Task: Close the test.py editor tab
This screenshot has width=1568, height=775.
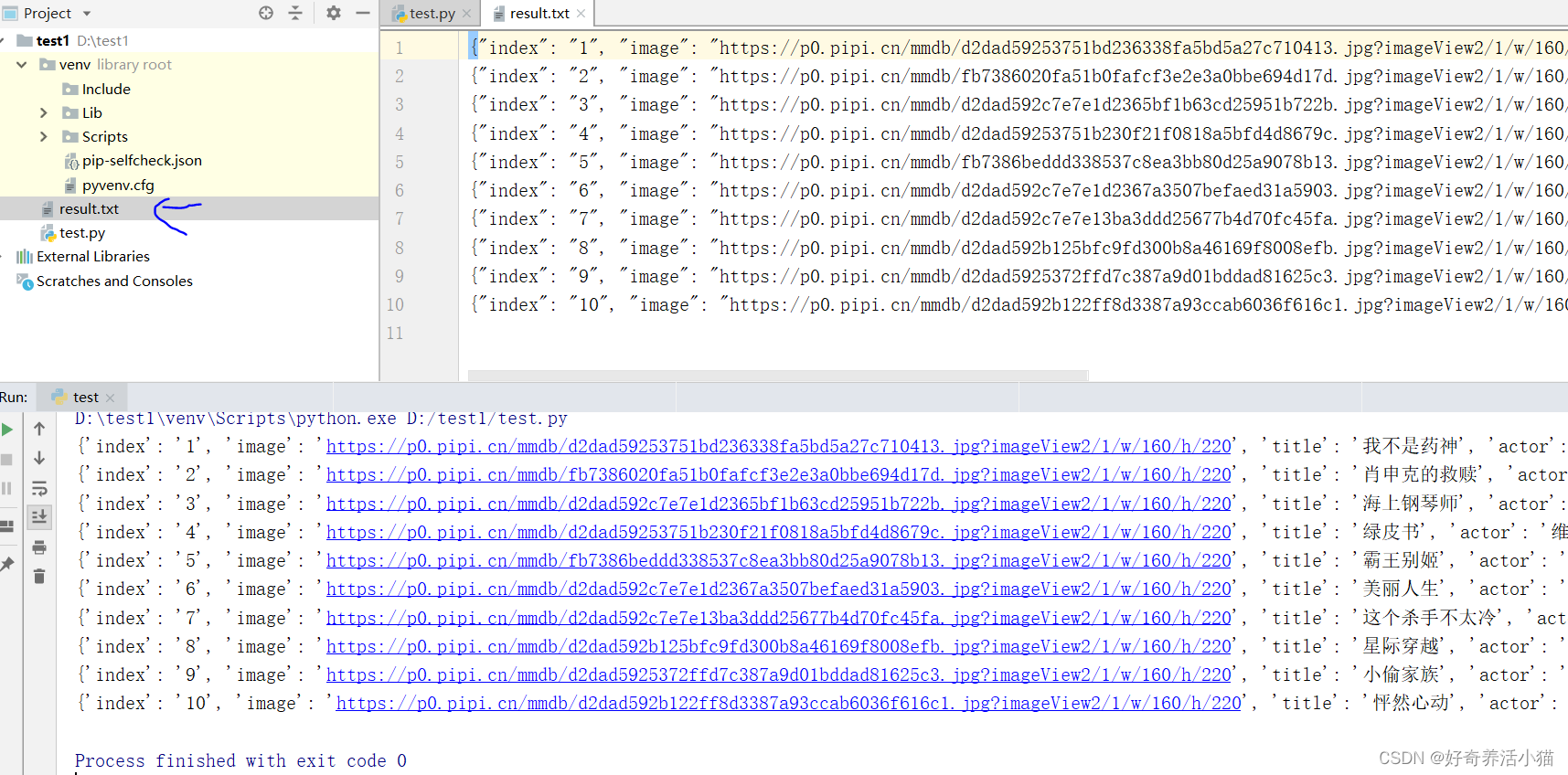Action: (466, 13)
